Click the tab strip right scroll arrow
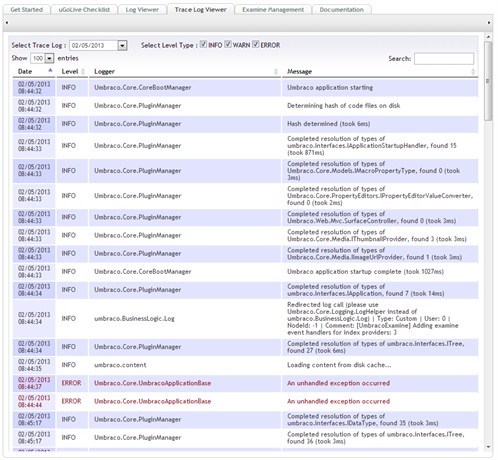The image size is (498, 460). 489,23
